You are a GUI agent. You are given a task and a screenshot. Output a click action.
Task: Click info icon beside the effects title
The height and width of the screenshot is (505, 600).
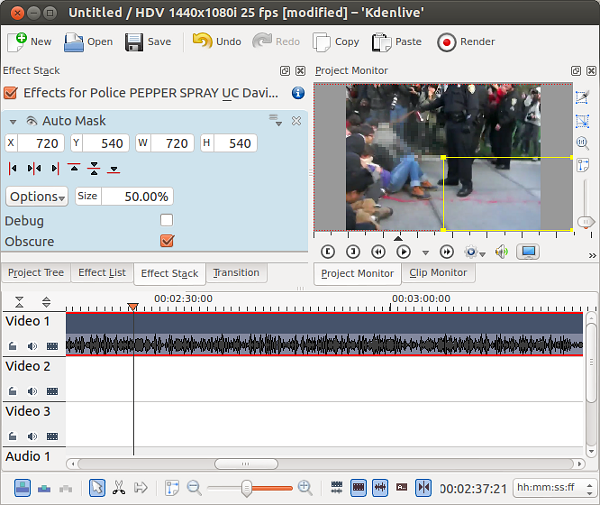pos(298,93)
